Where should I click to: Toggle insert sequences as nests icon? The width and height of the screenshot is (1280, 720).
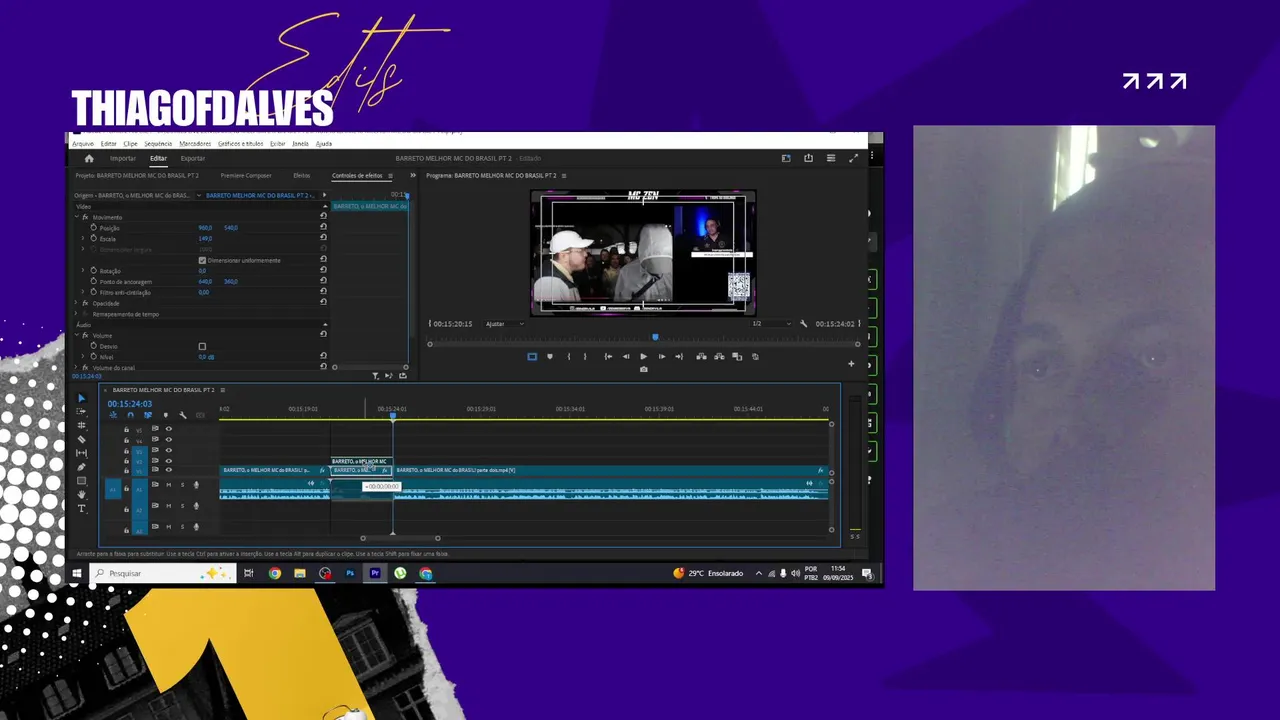click(113, 415)
